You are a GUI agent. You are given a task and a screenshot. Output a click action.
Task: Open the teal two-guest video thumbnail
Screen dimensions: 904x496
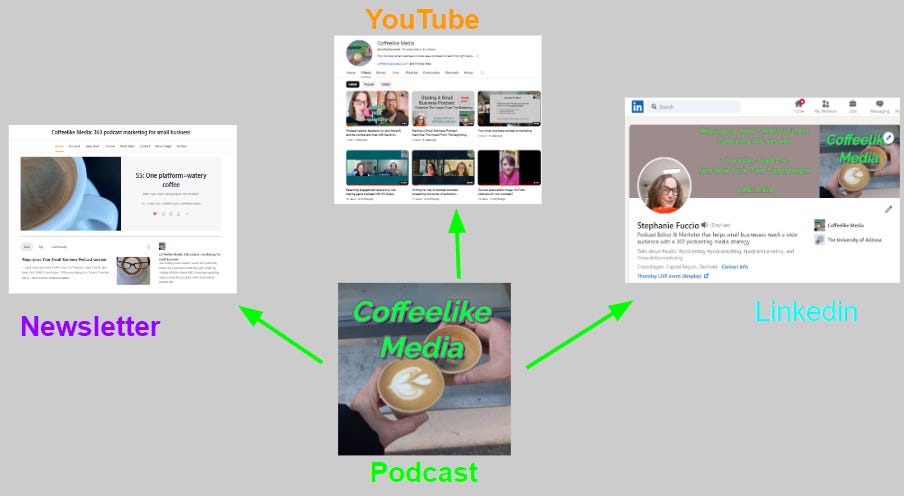coord(377,168)
